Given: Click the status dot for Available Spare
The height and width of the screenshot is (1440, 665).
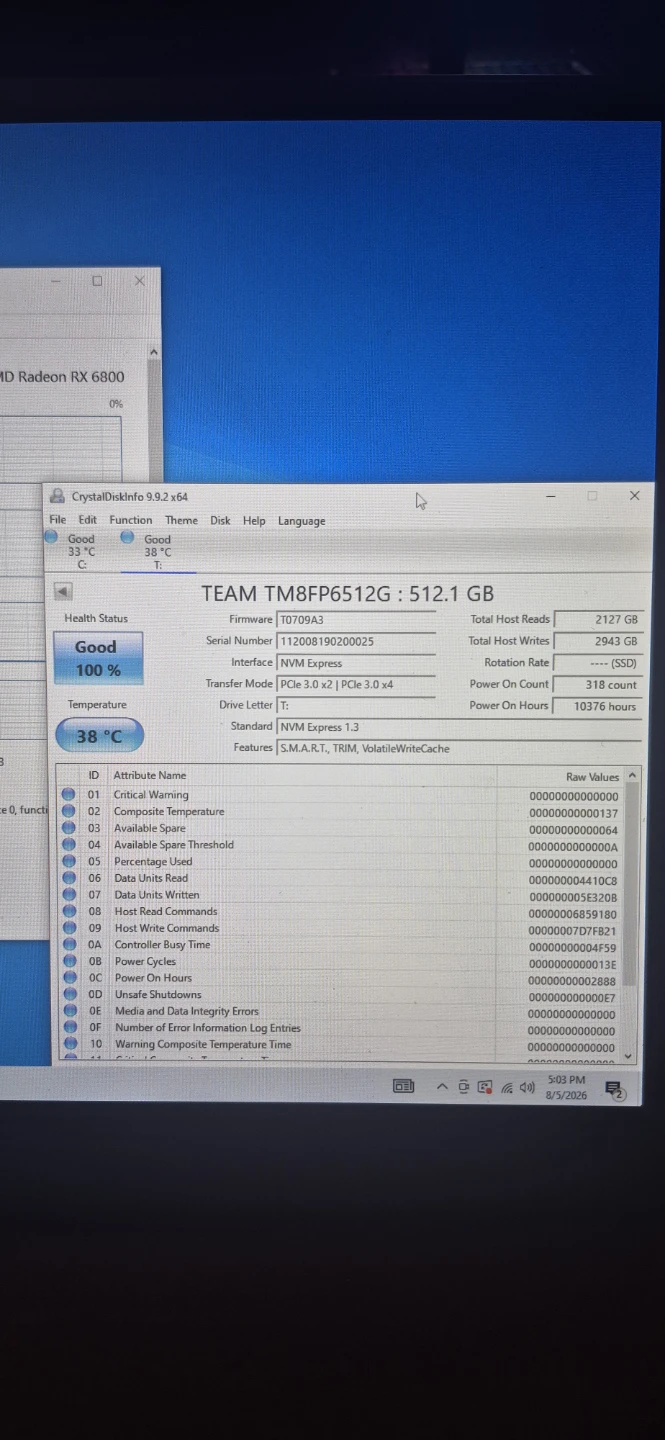Looking at the screenshot, I should point(69,828).
